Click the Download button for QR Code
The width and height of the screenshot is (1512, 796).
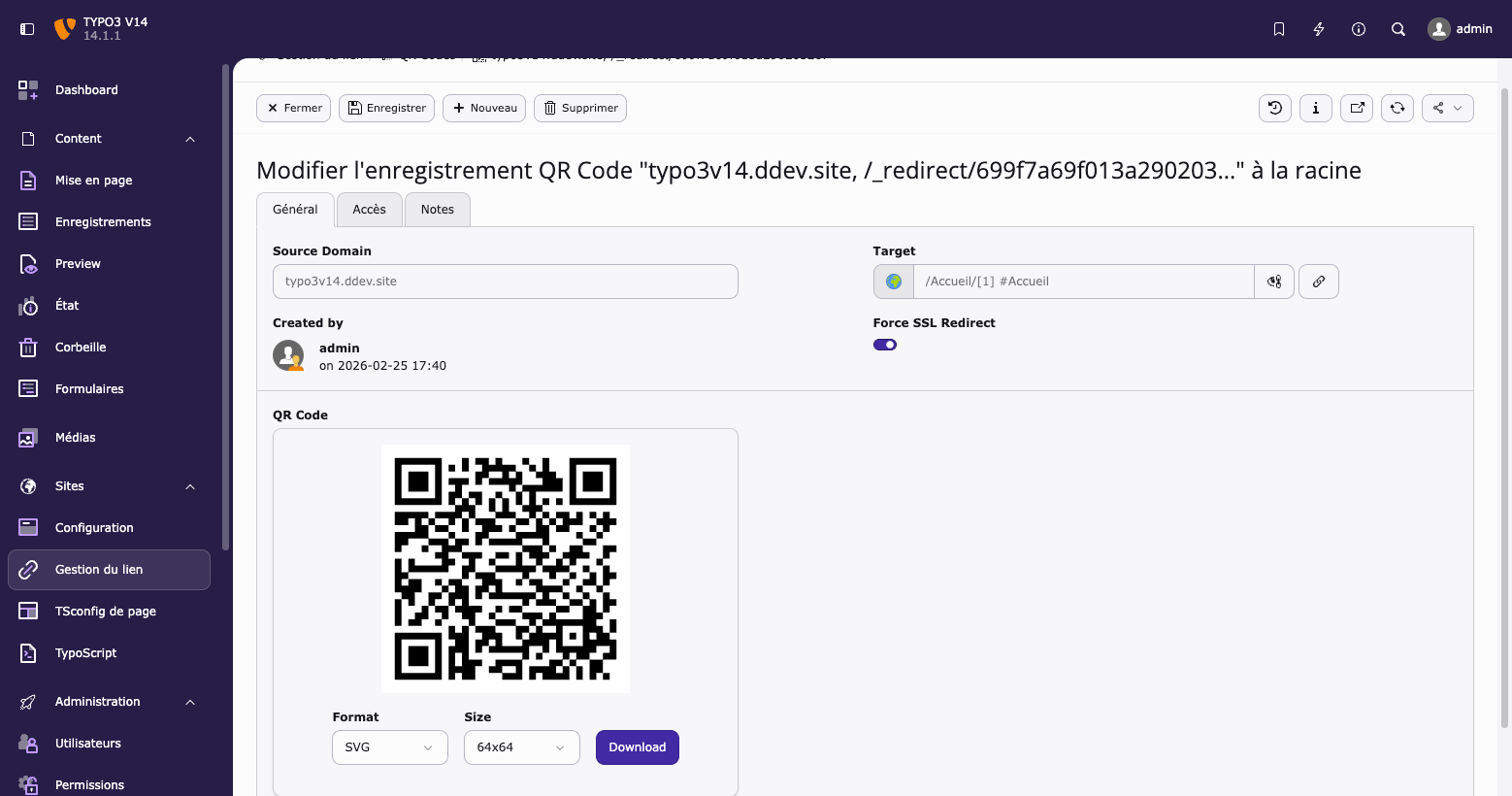pyautogui.click(x=637, y=747)
